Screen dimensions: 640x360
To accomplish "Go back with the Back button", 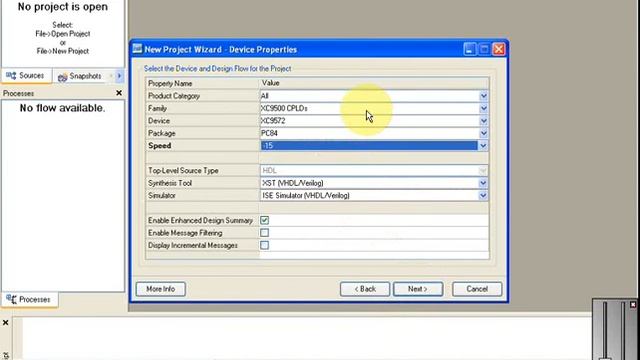I will 365,289.
